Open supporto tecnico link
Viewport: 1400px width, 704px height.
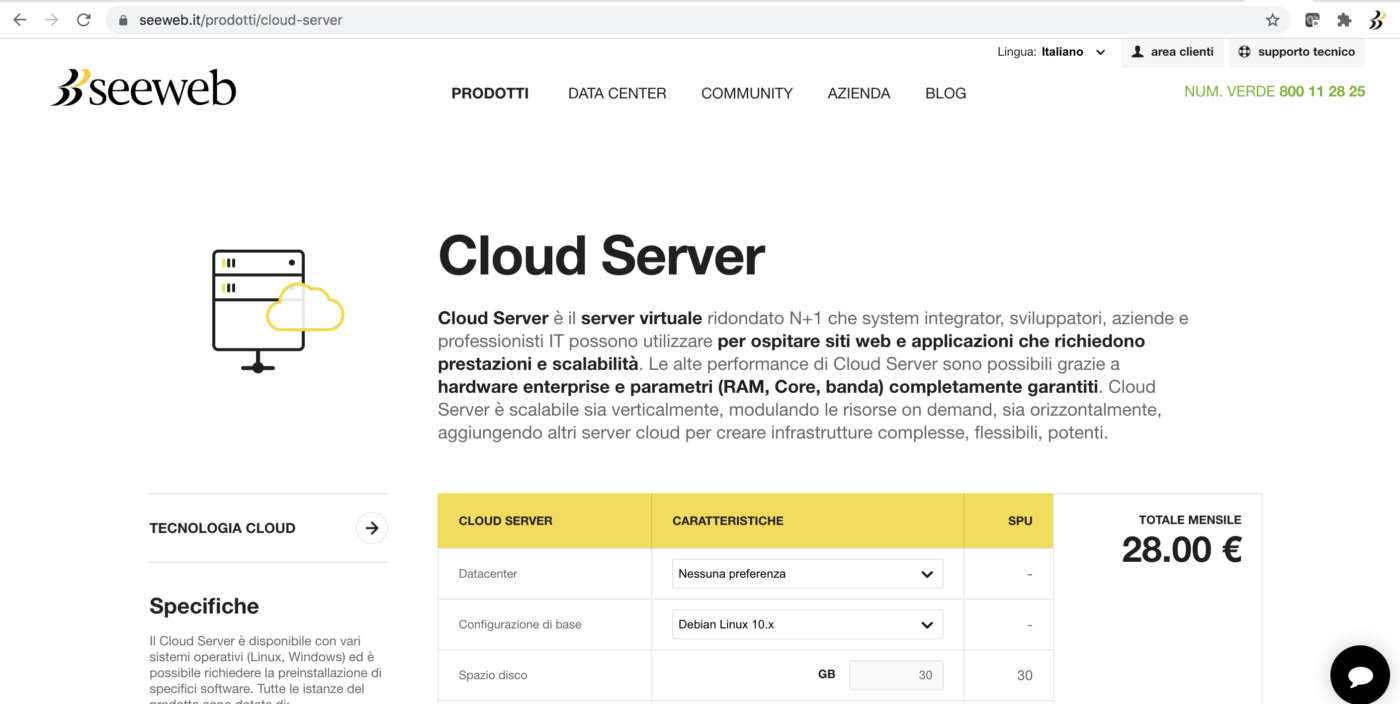coord(1296,52)
